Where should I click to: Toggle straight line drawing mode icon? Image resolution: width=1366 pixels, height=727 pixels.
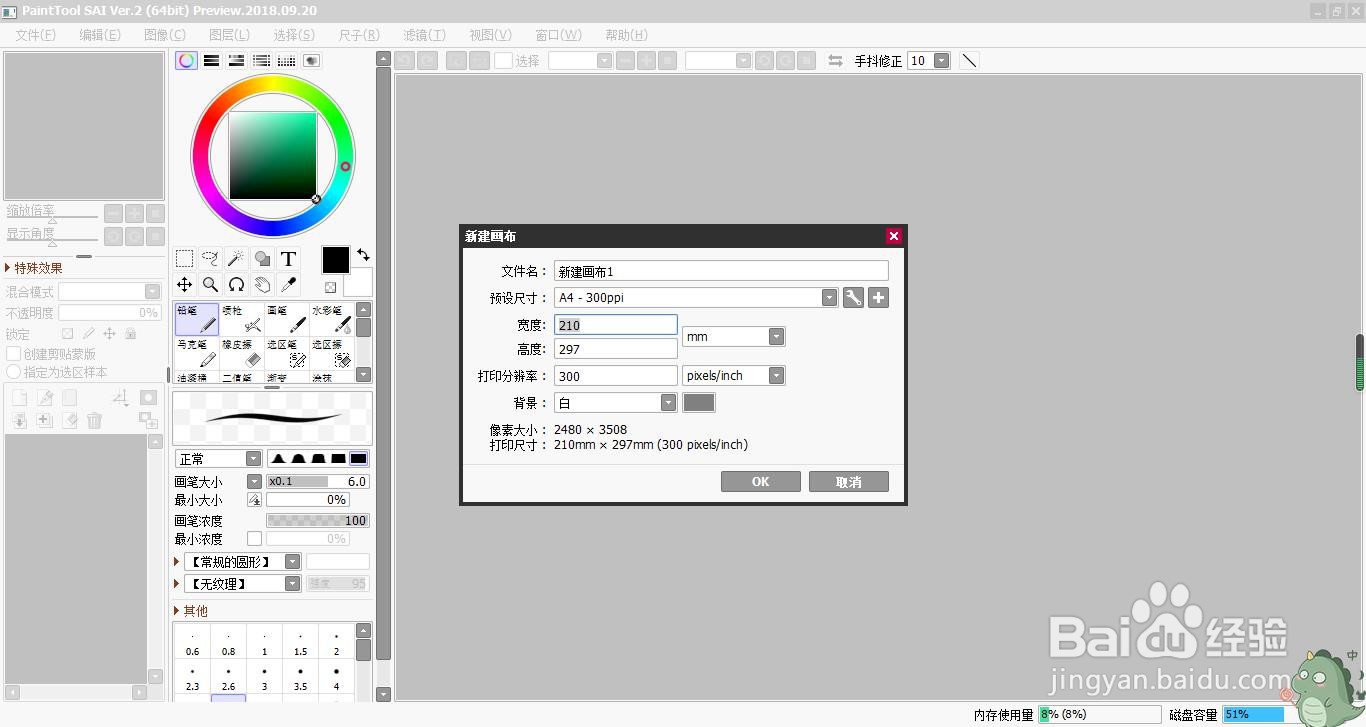[969, 61]
